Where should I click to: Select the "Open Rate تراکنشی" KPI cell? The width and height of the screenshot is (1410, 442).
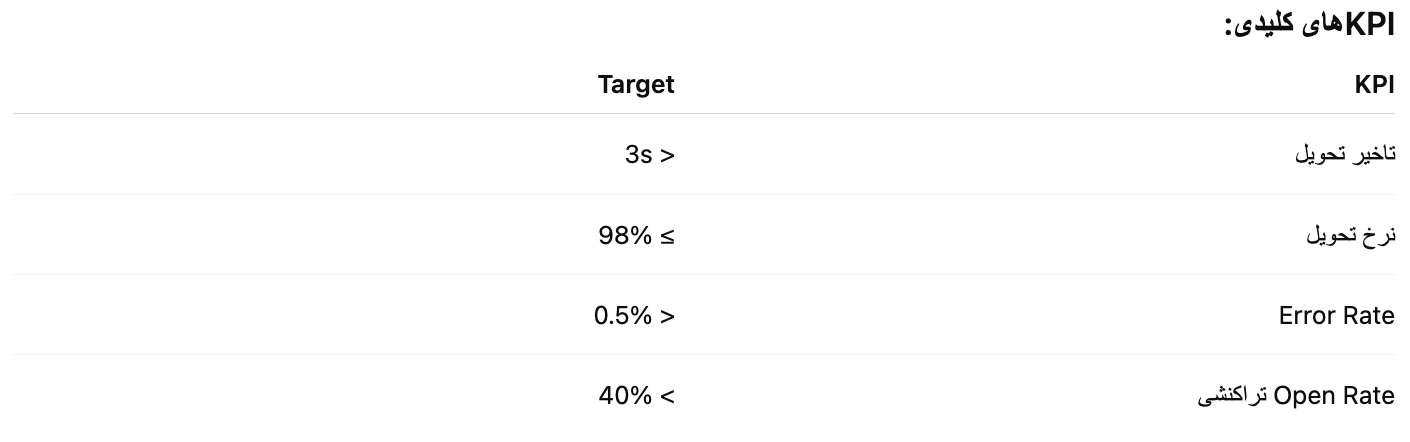pyautogui.click(x=1295, y=396)
